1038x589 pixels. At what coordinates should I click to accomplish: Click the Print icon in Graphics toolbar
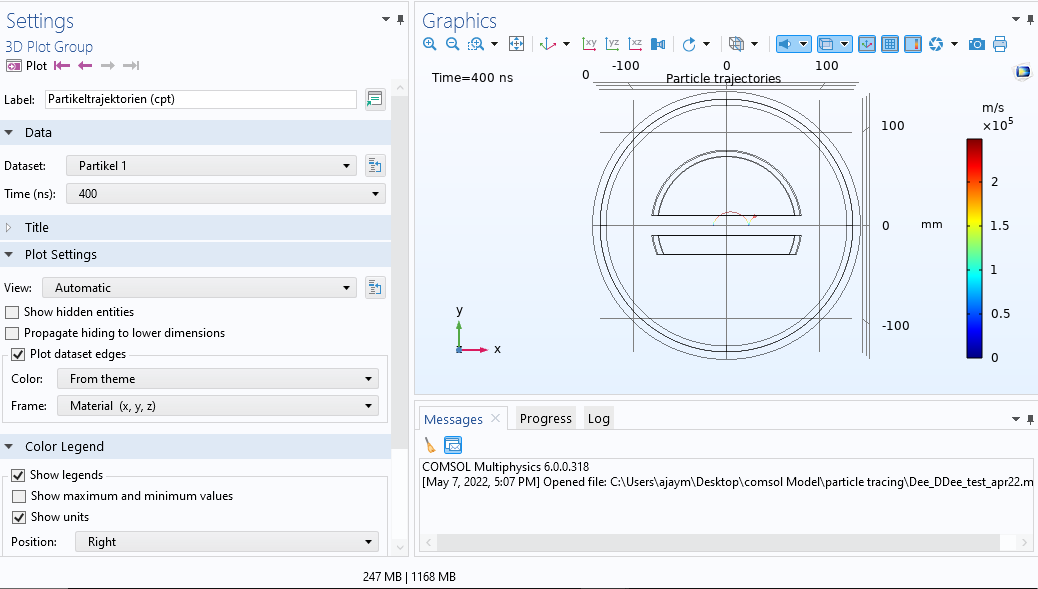pyautogui.click(x=999, y=44)
